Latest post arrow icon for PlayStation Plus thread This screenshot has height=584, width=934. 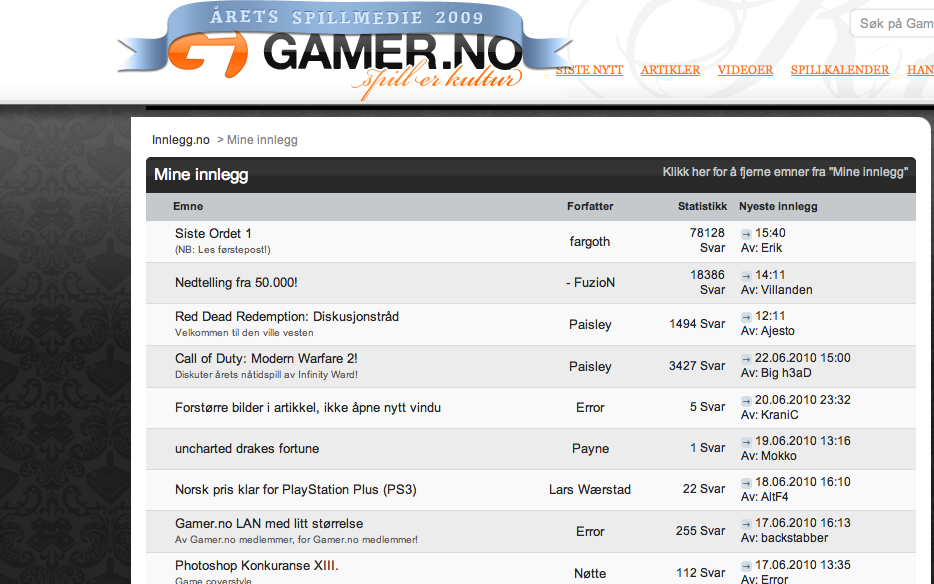click(x=746, y=483)
